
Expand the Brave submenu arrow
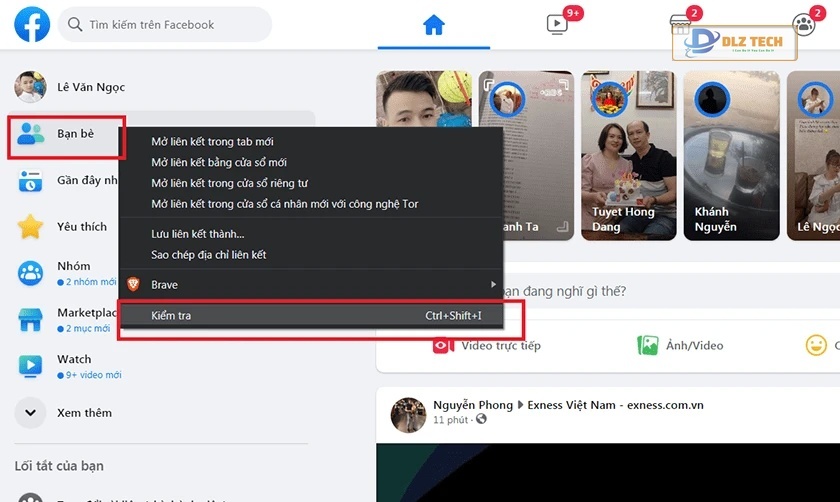(493, 285)
